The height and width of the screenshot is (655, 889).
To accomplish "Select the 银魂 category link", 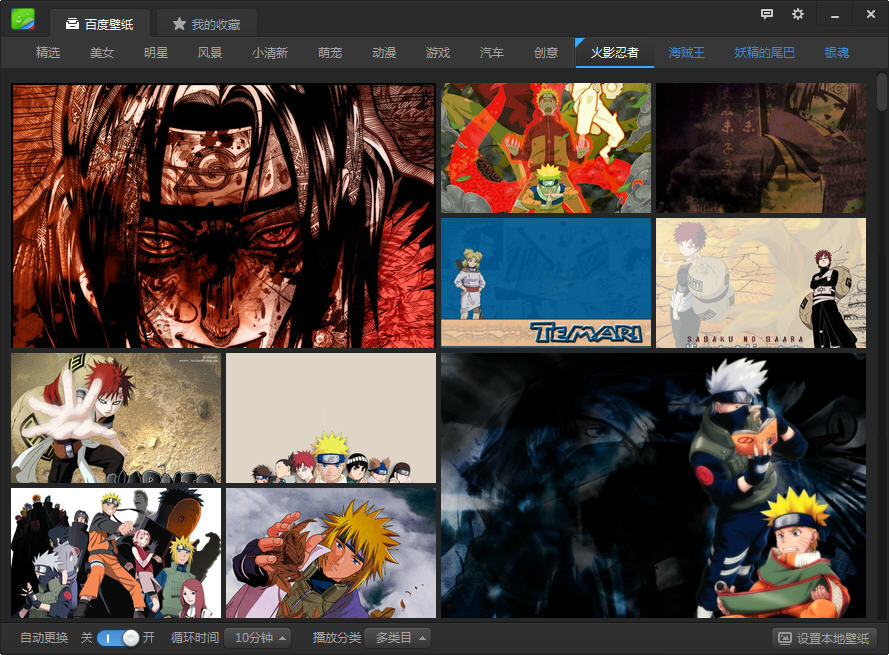I will click(836, 53).
